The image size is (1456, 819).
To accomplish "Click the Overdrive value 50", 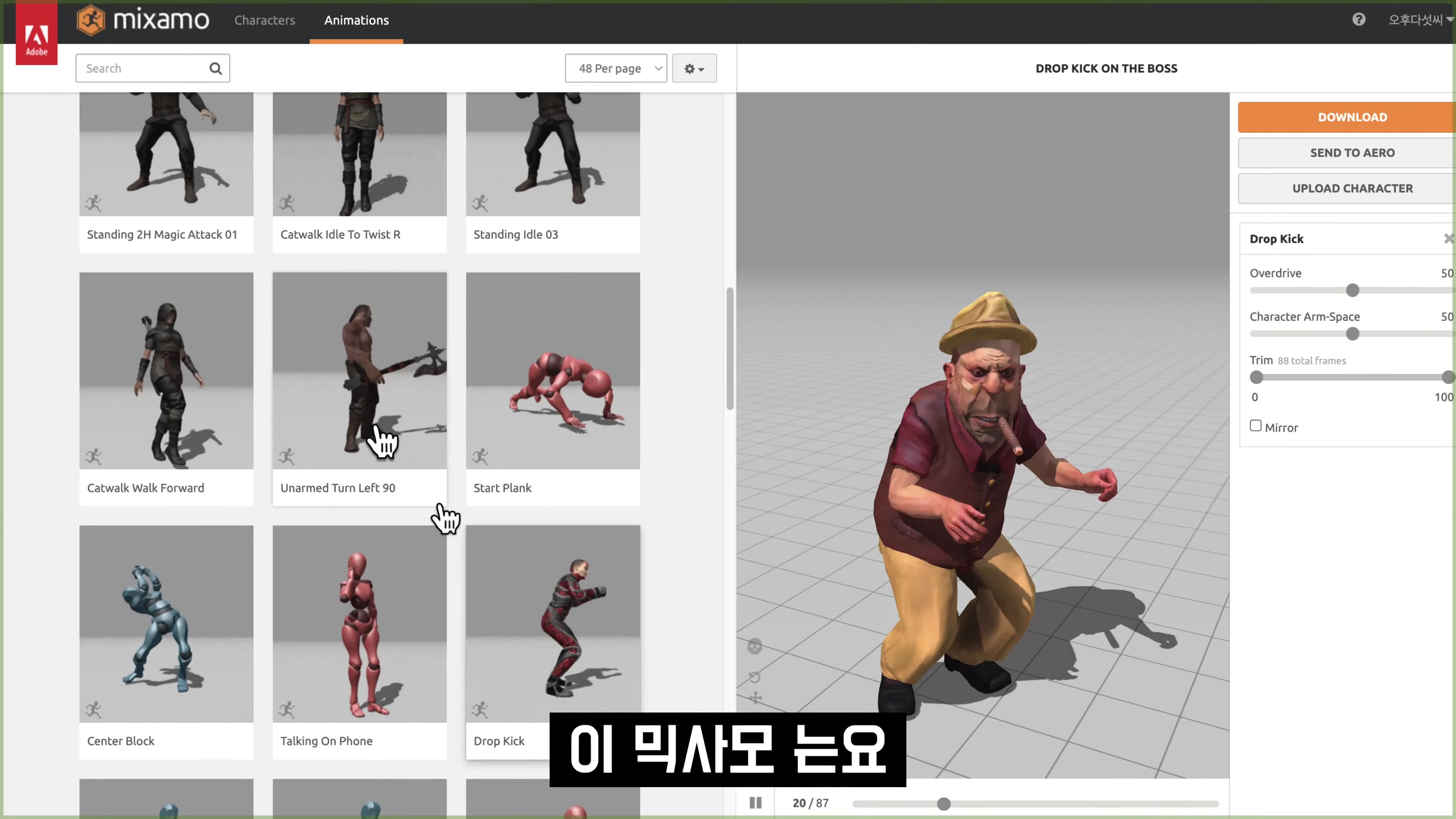I will tap(1447, 273).
